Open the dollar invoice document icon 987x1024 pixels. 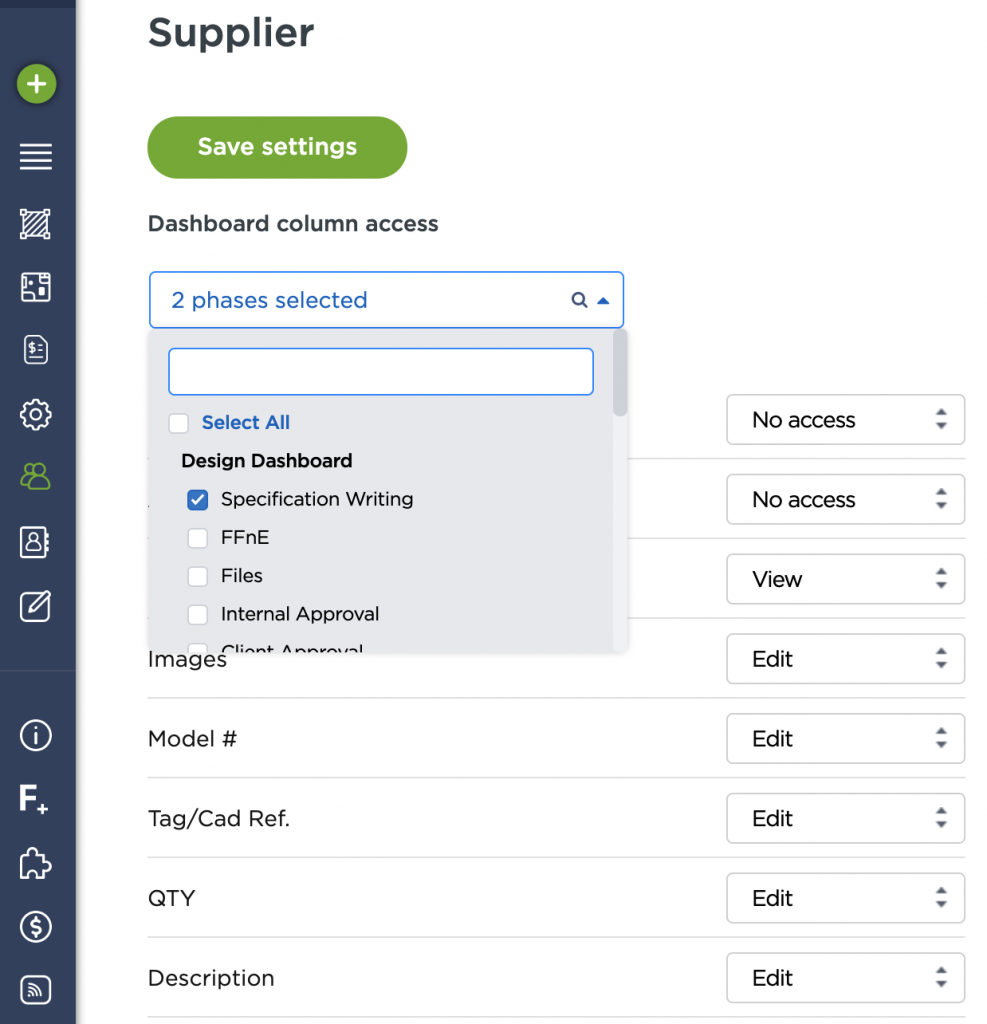coord(36,350)
